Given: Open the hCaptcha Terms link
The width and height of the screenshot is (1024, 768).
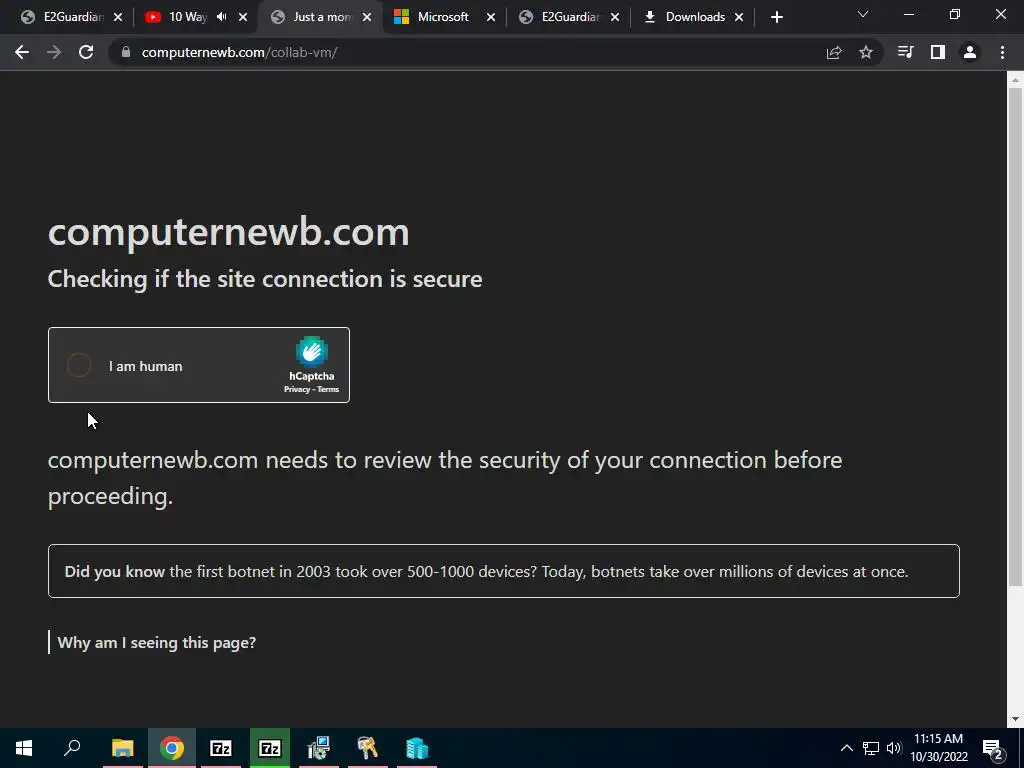Looking at the screenshot, I should coord(328,389).
